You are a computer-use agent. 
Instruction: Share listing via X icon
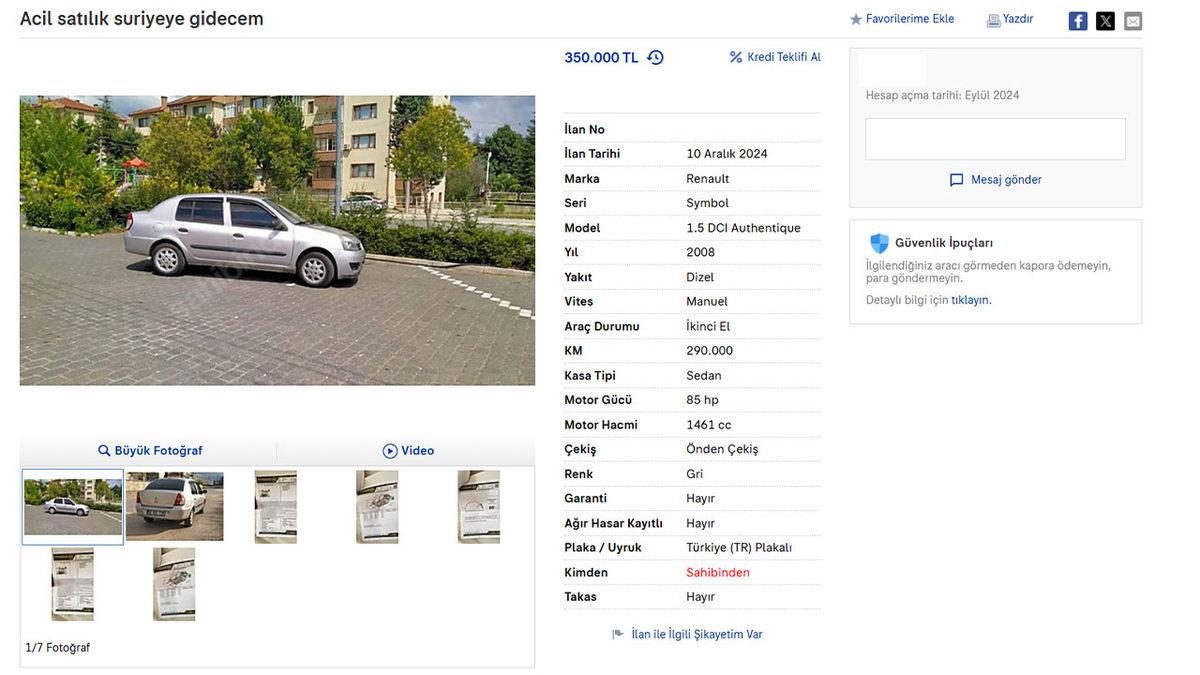[x=1105, y=21]
